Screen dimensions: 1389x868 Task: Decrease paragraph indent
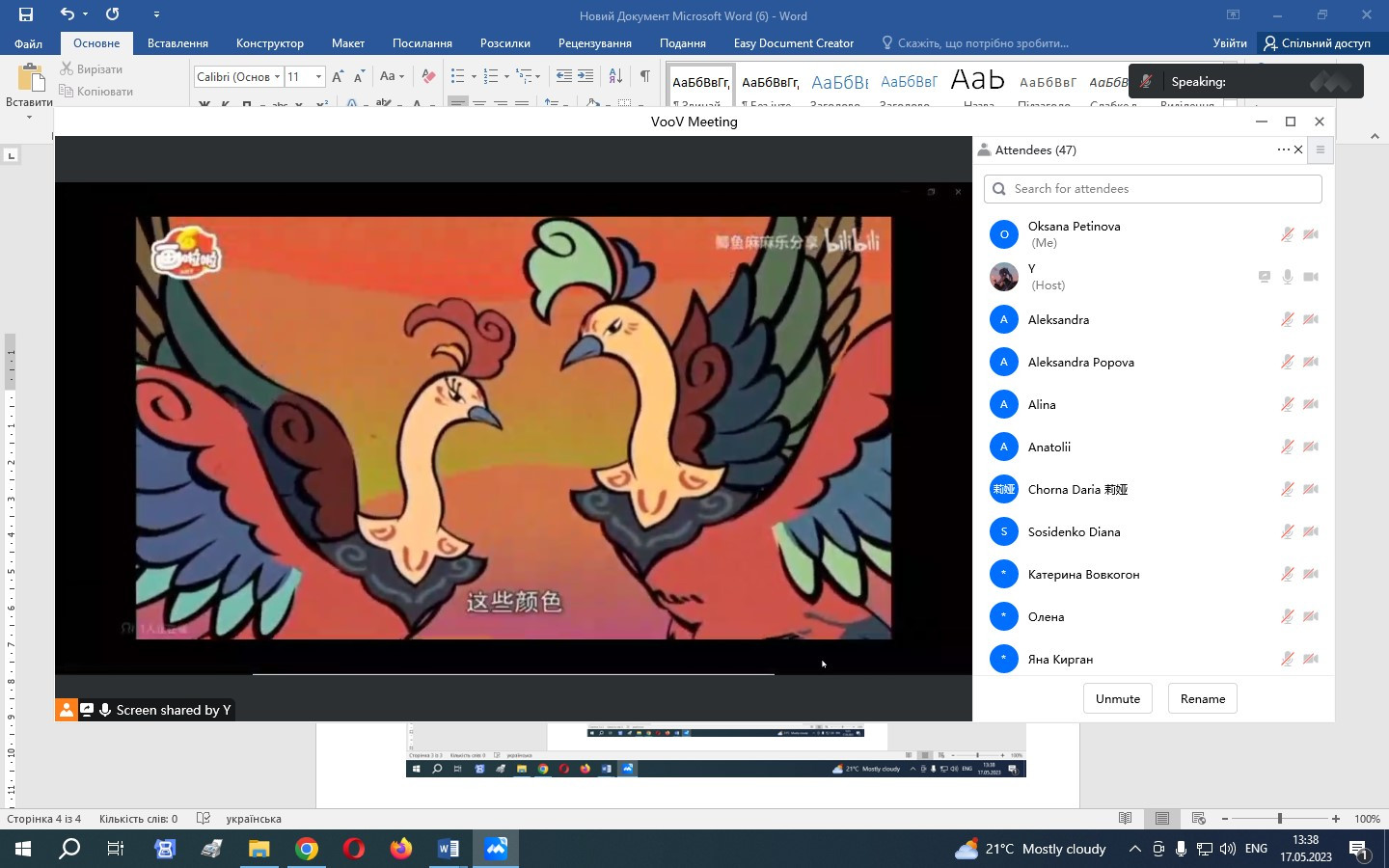tap(564, 76)
